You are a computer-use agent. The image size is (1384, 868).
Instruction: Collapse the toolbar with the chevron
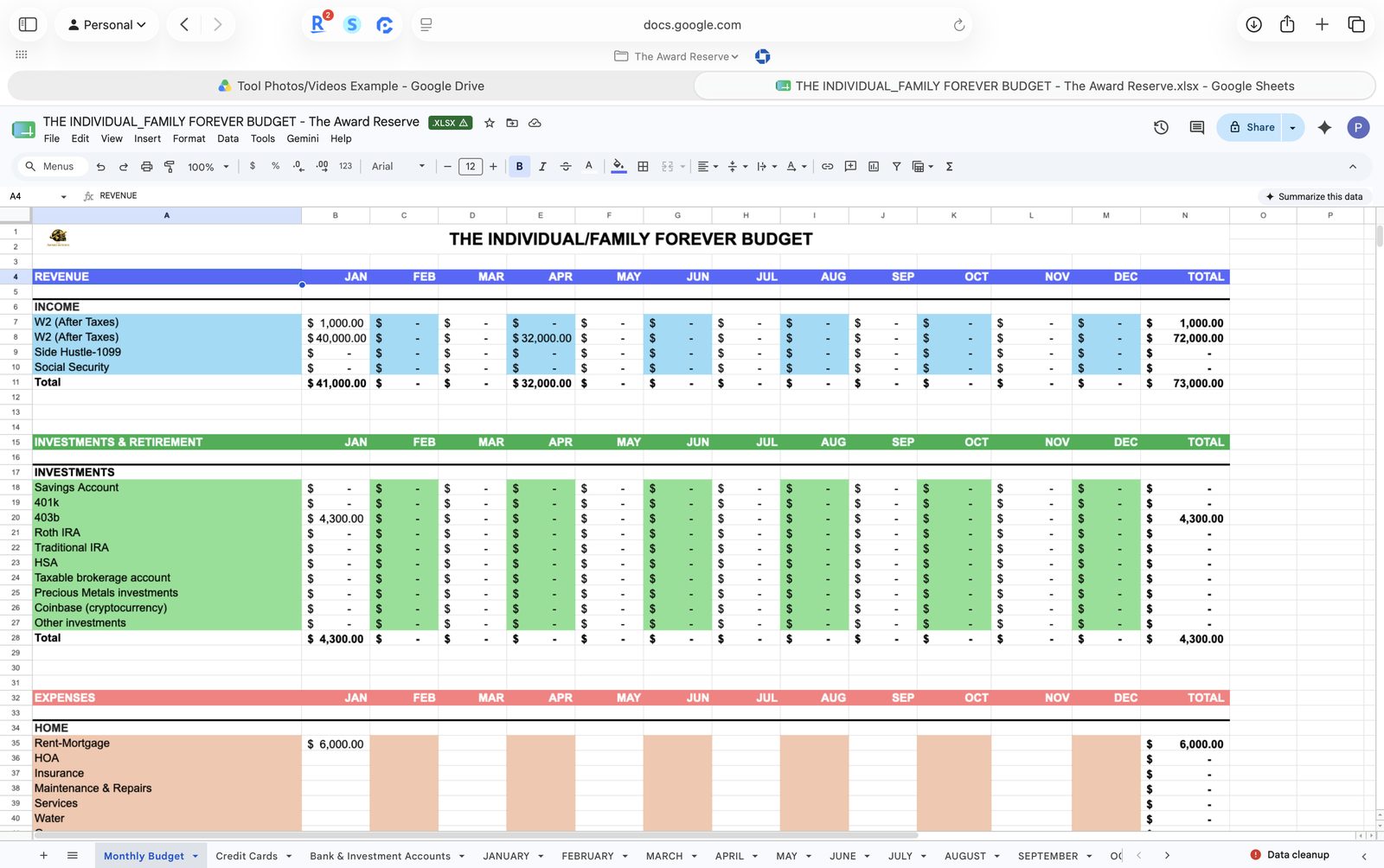click(1353, 167)
